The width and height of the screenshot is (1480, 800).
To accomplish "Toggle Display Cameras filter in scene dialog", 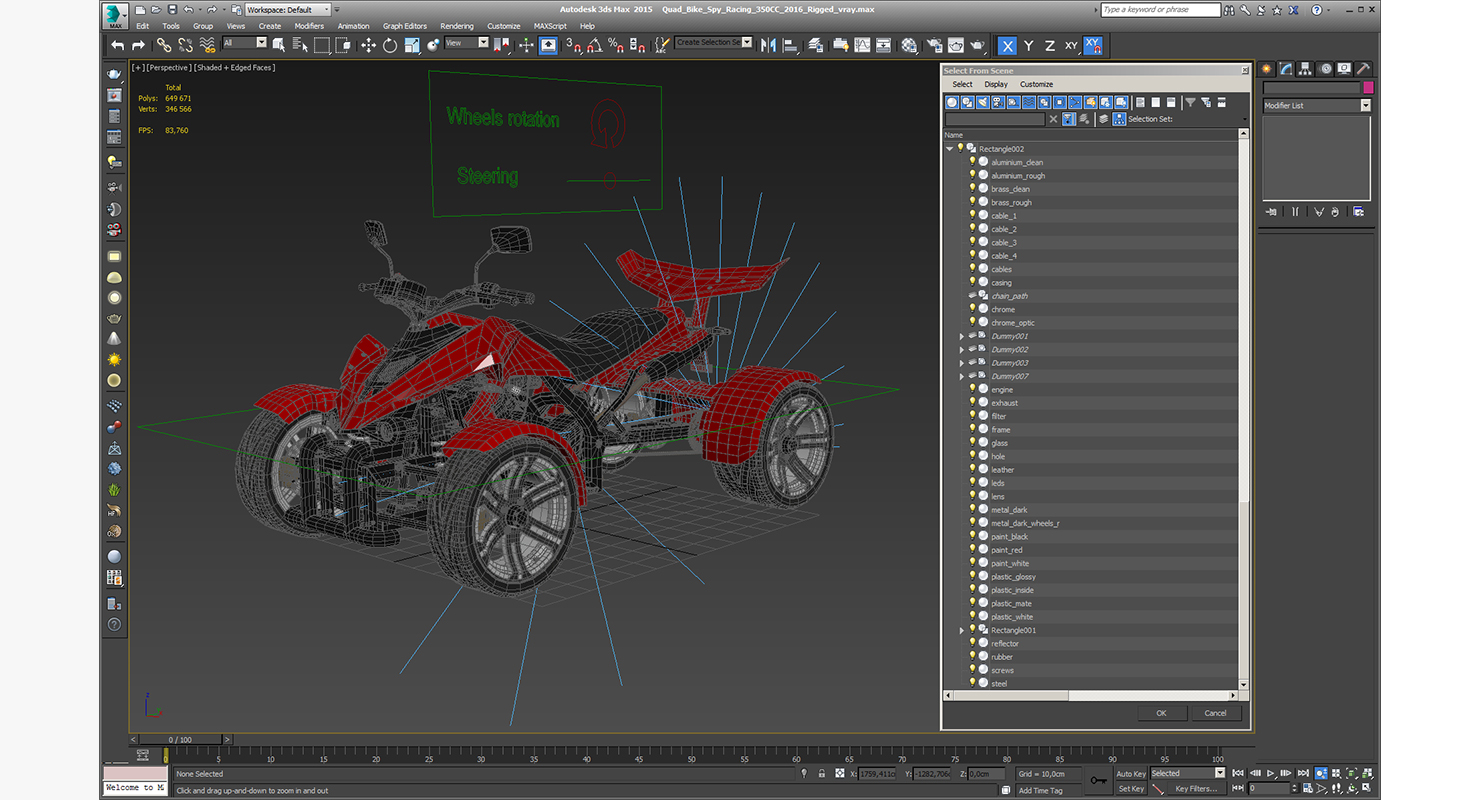I will click(x=999, y=102).
